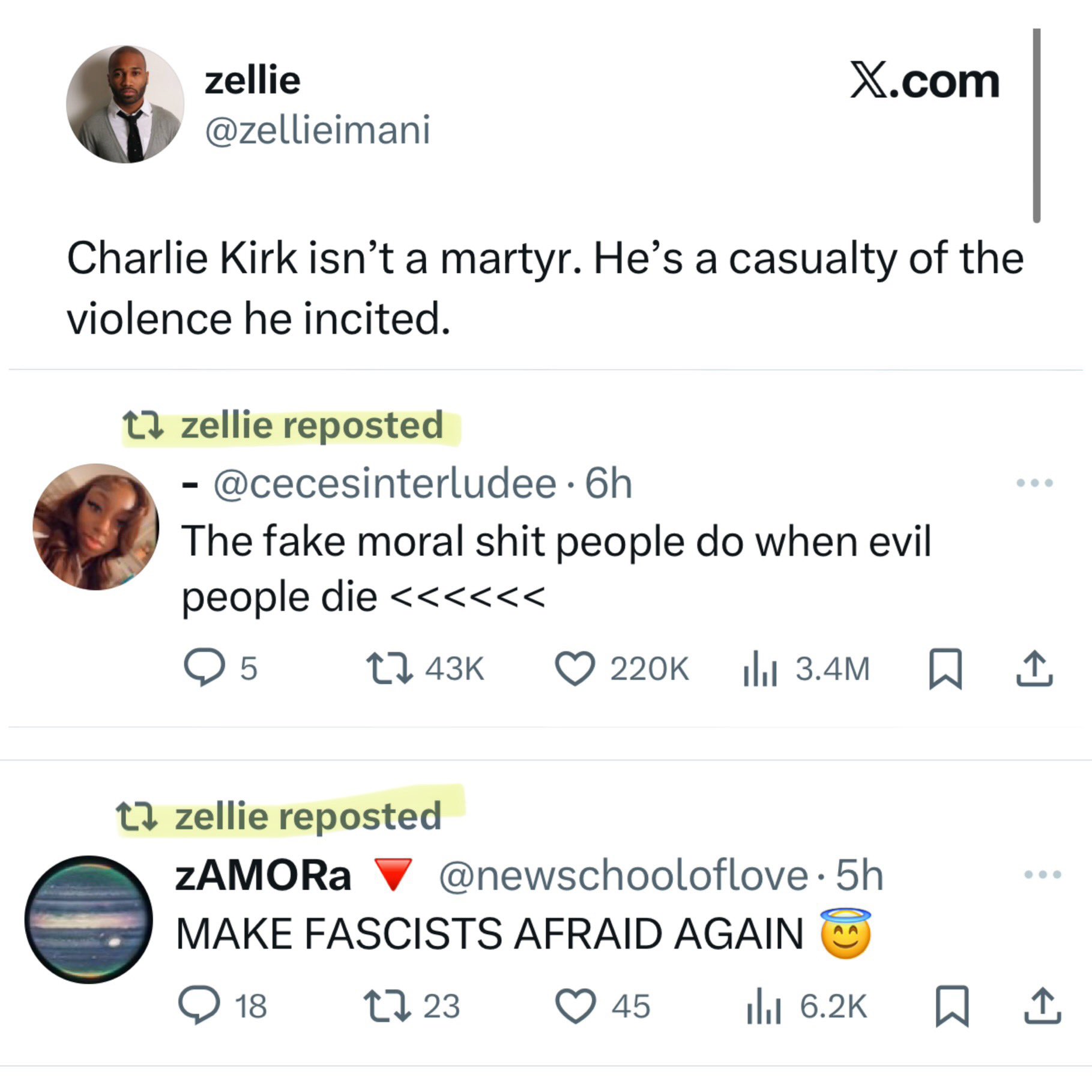Like the post with 220K likes
The height and width of the screenshot is (1092, 1092).
click(575, 668)
